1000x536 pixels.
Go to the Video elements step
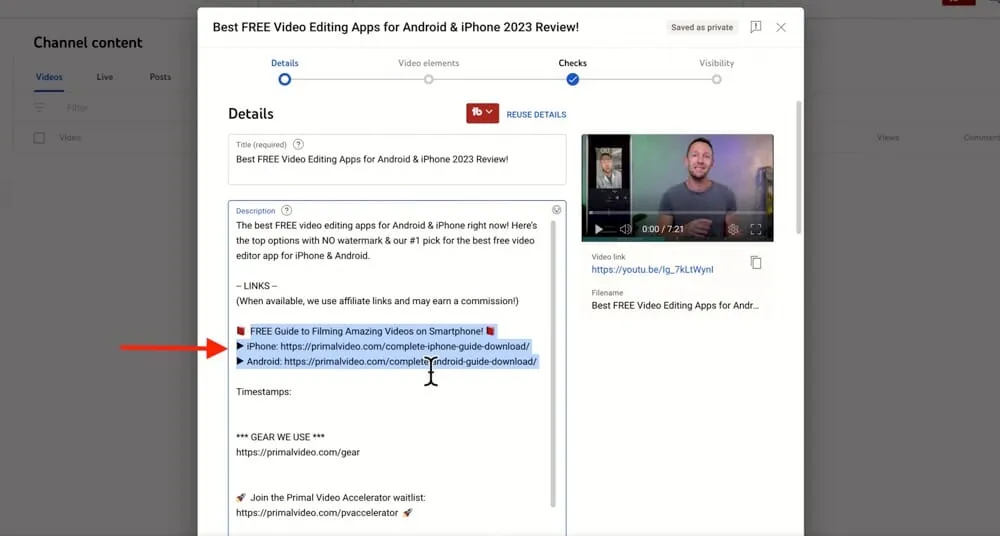pyautogui.click(x=428, y=79)
